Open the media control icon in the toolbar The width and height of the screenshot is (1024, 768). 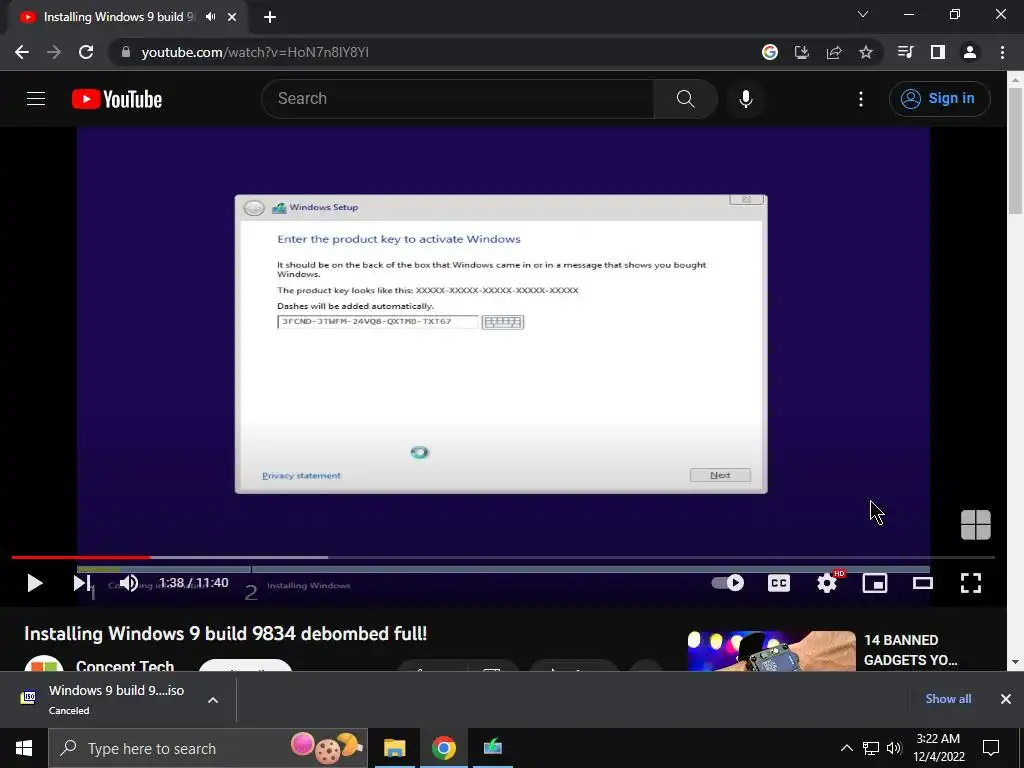(905, 52)
